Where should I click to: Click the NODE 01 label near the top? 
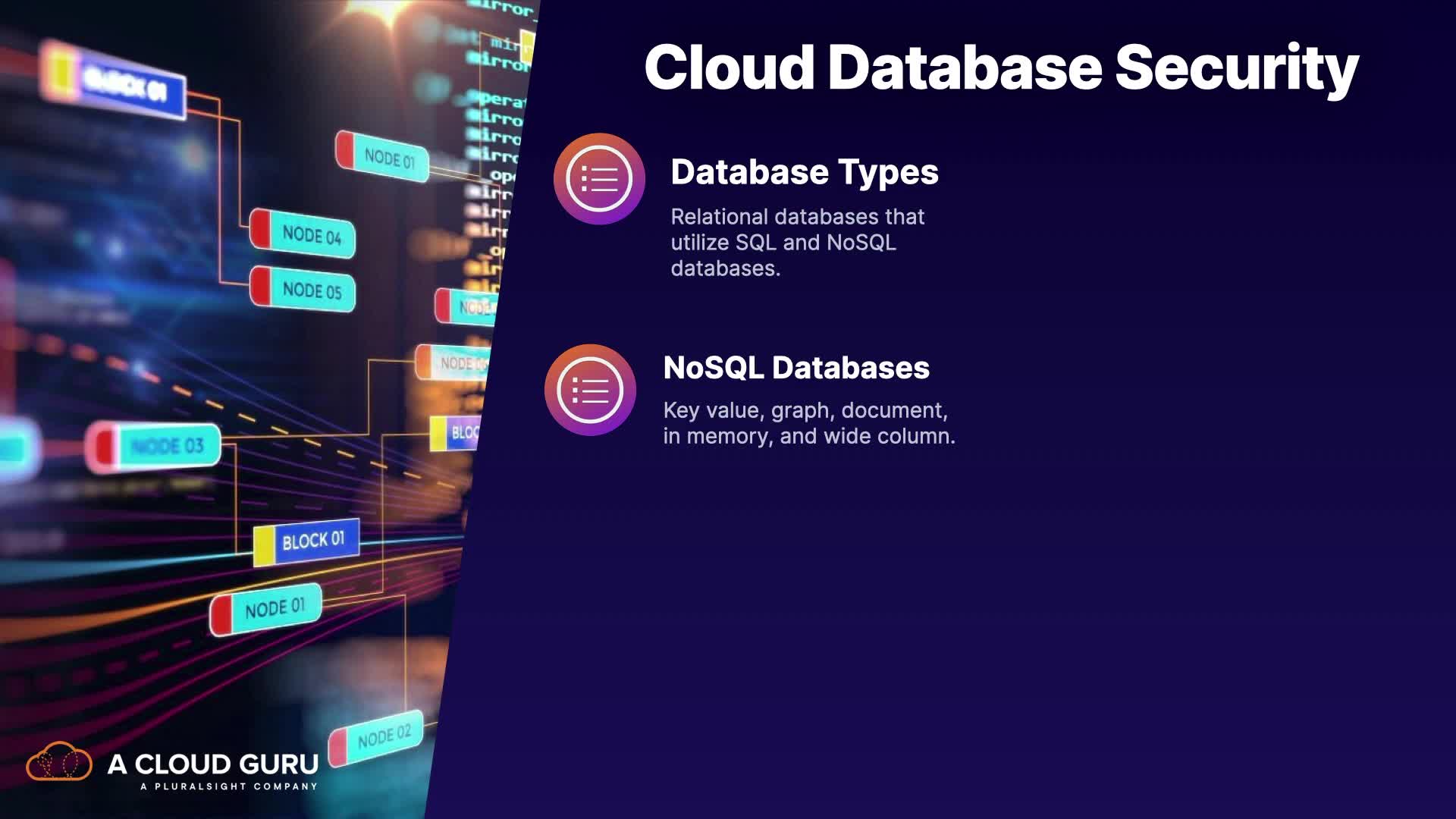389,158
